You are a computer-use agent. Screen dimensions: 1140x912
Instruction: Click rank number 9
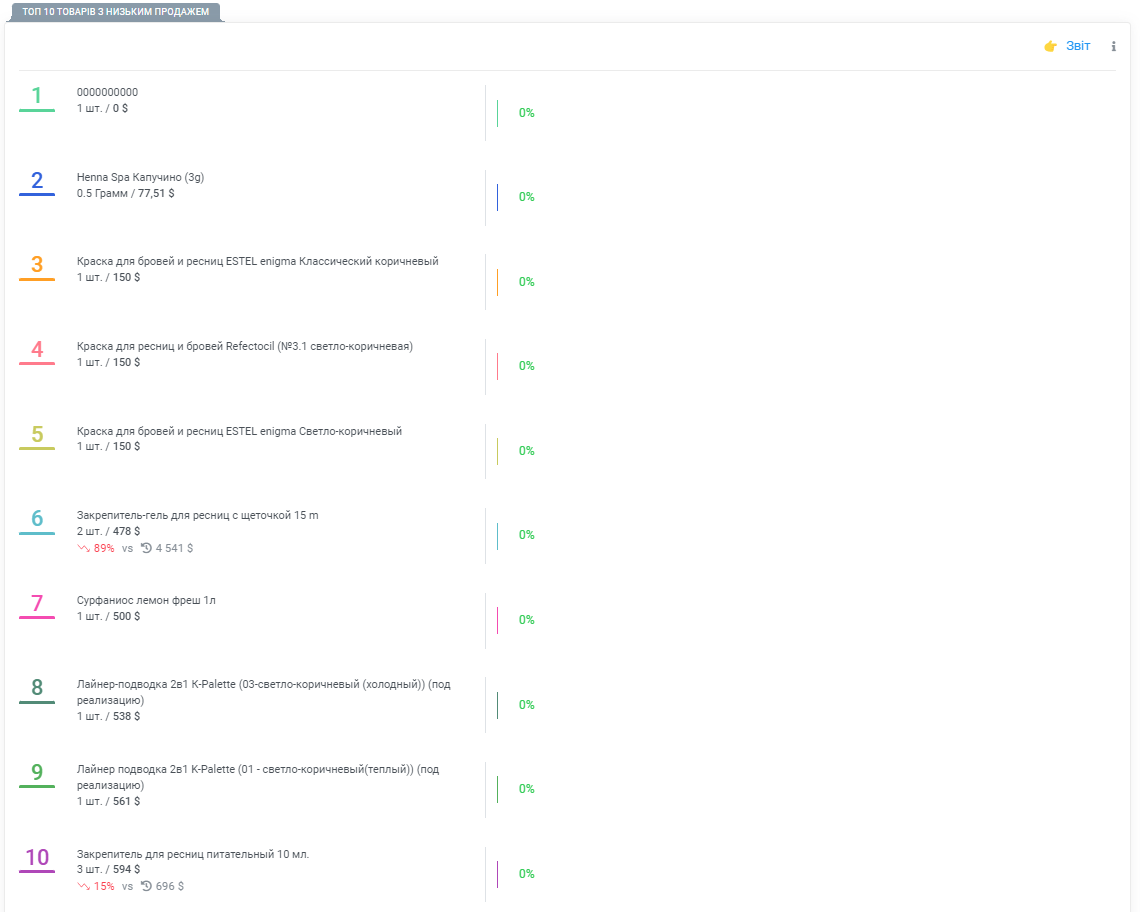[37, 772]
